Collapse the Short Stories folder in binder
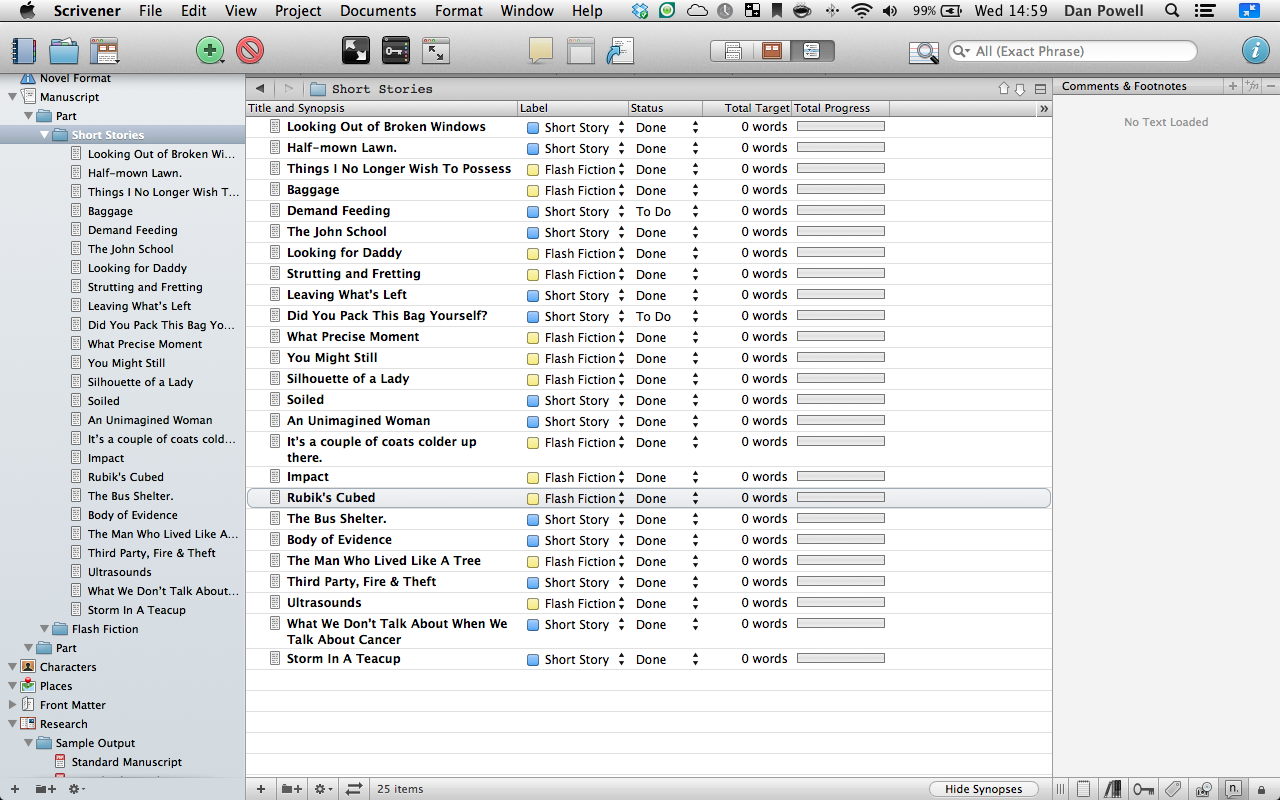 pos(45,135)
